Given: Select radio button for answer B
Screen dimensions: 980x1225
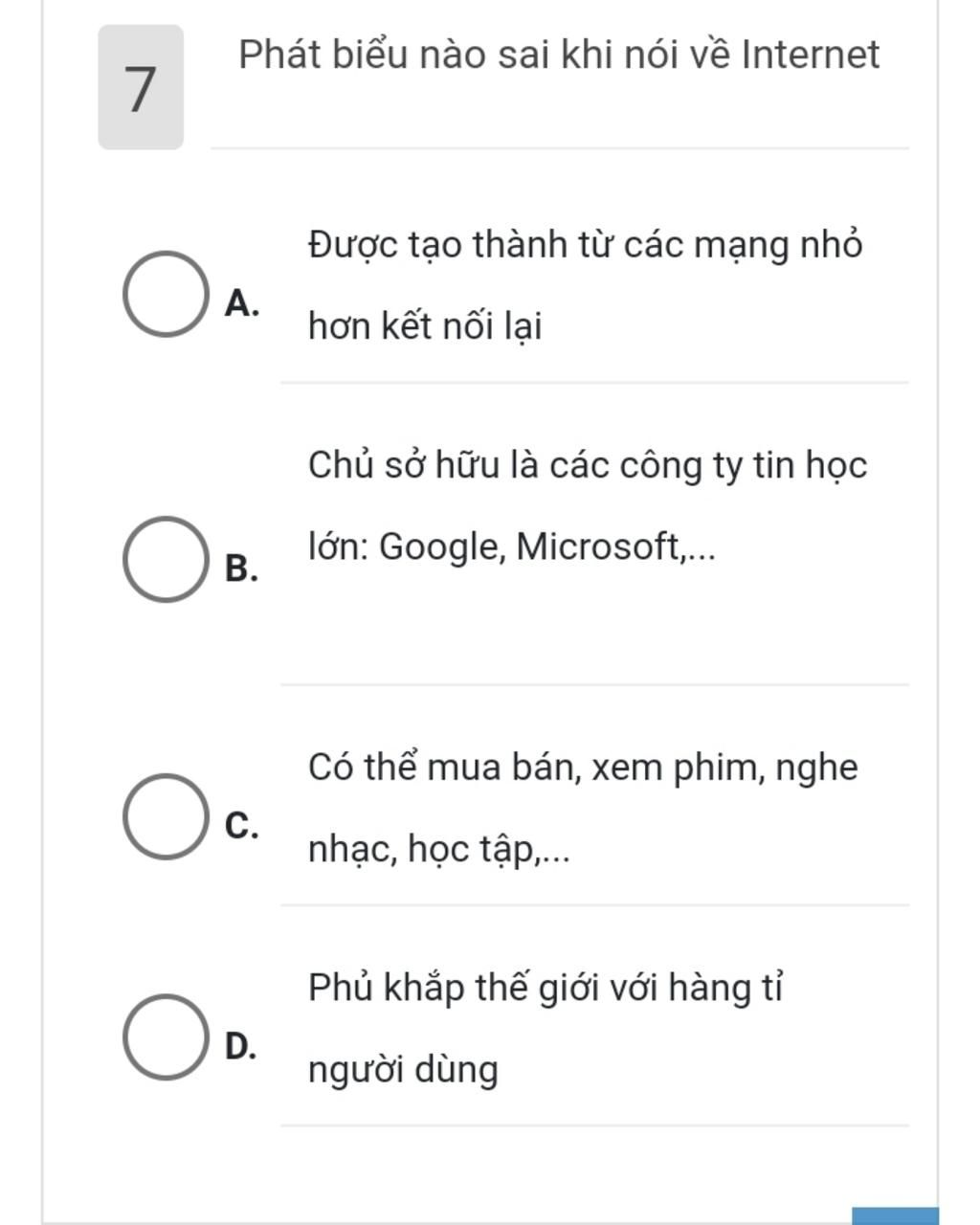Looking at the screenshot, I should pyautogui.click(x=166, y=559).
